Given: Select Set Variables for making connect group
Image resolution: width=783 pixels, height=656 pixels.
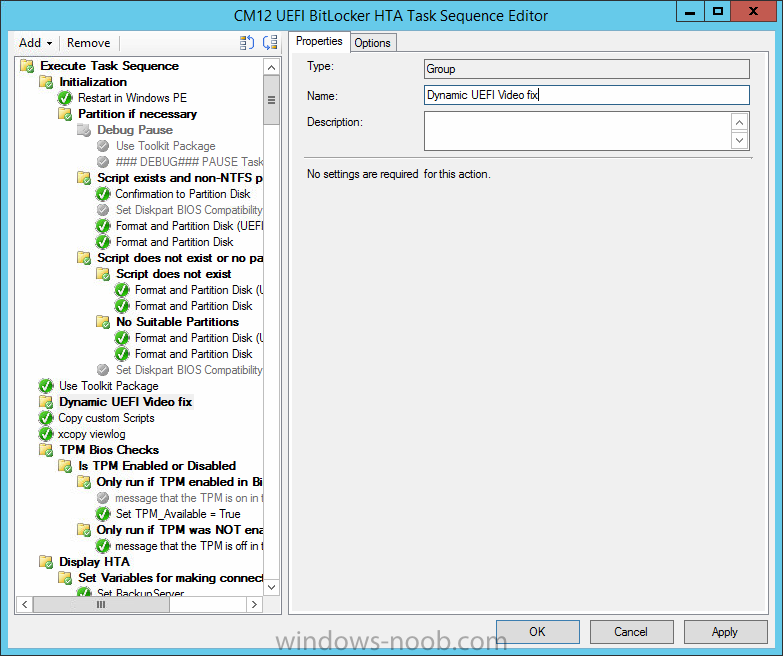Looking at the screenshot, I should pyautogui.click(x=170, y=578).
